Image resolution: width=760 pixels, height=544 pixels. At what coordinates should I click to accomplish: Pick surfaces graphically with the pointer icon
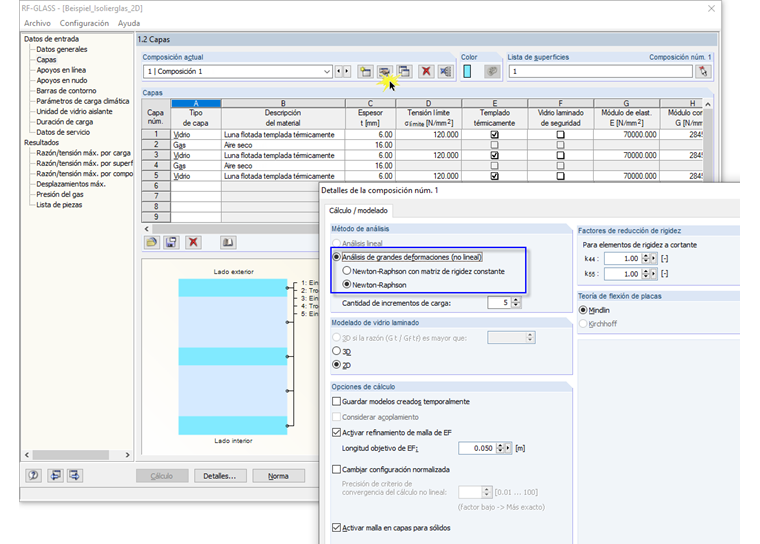point(703,72)
